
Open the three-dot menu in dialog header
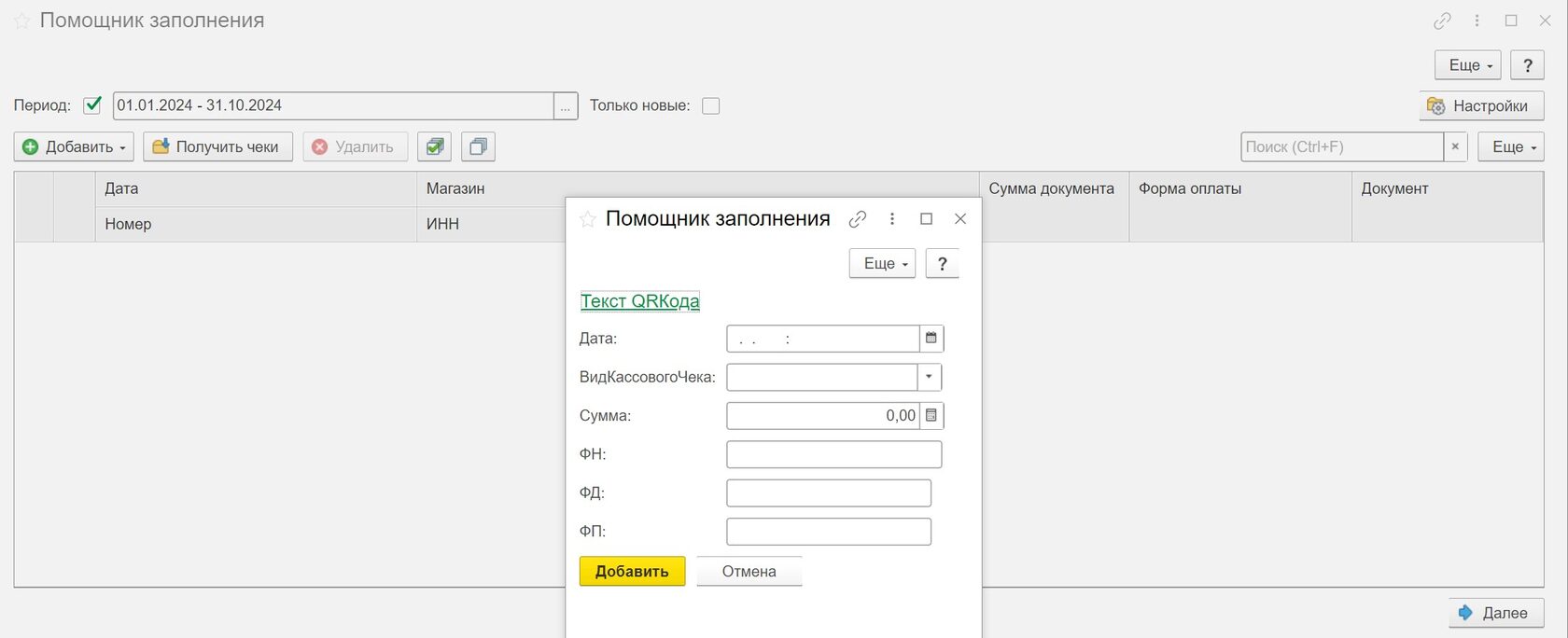click(892, 219)
